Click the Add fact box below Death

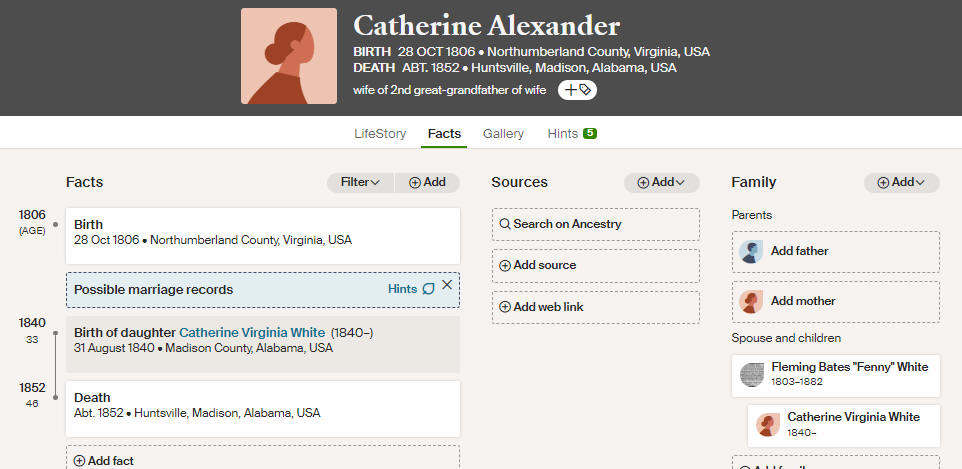point(263,457)
